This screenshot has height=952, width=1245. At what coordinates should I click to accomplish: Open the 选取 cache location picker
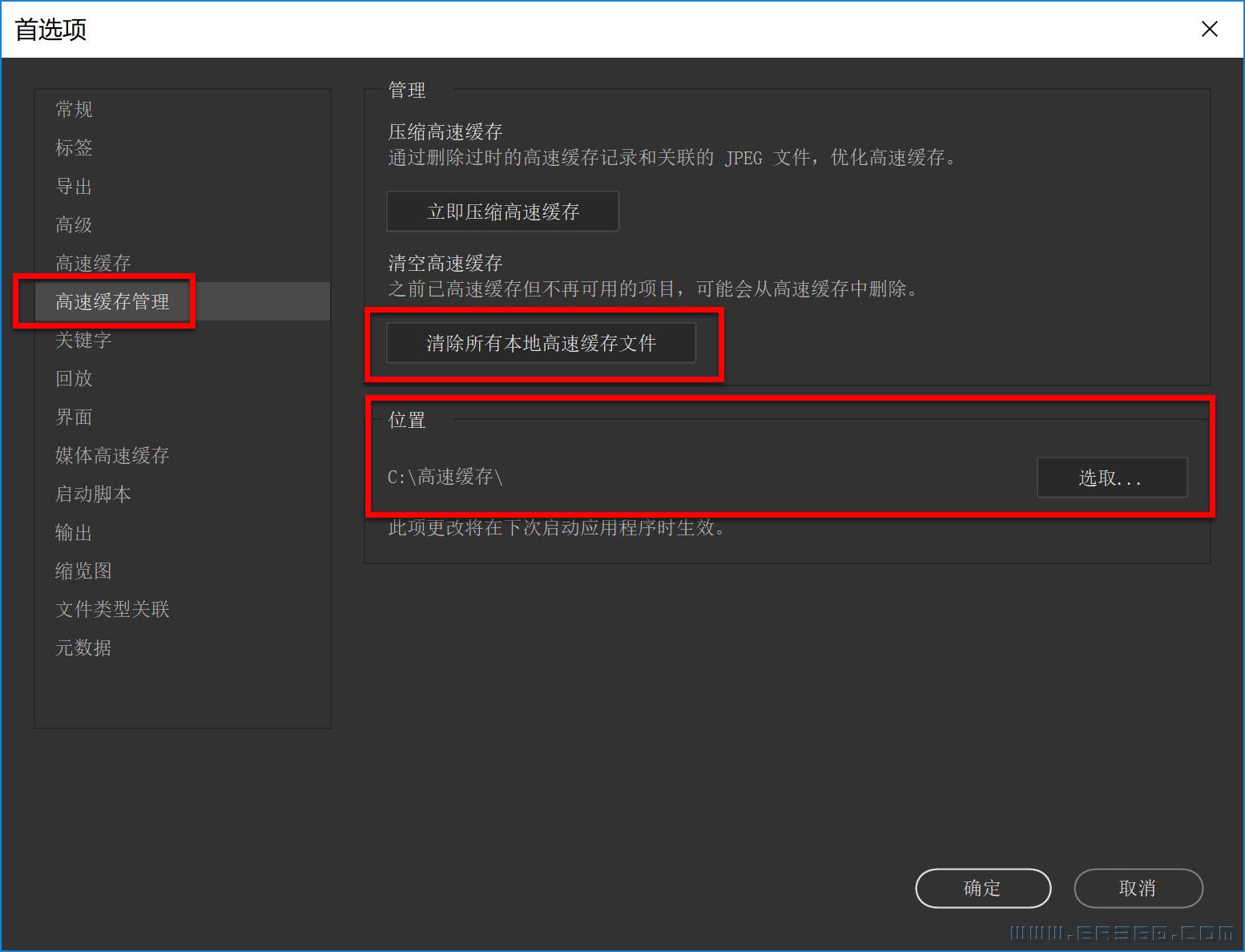(x=1112, y=478)
